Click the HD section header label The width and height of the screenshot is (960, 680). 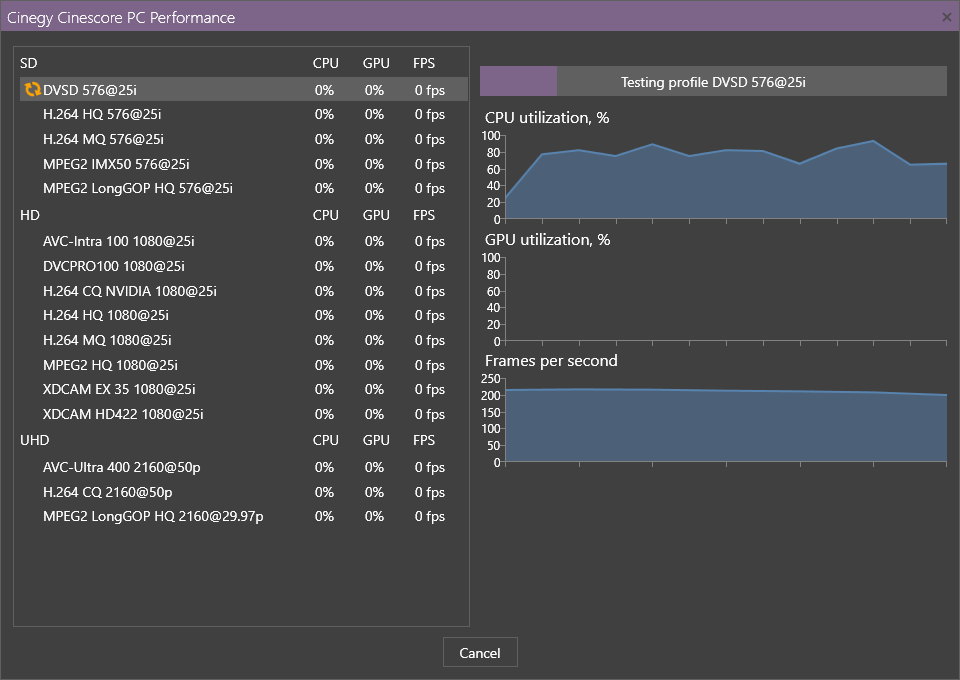[x=30, y=215]
